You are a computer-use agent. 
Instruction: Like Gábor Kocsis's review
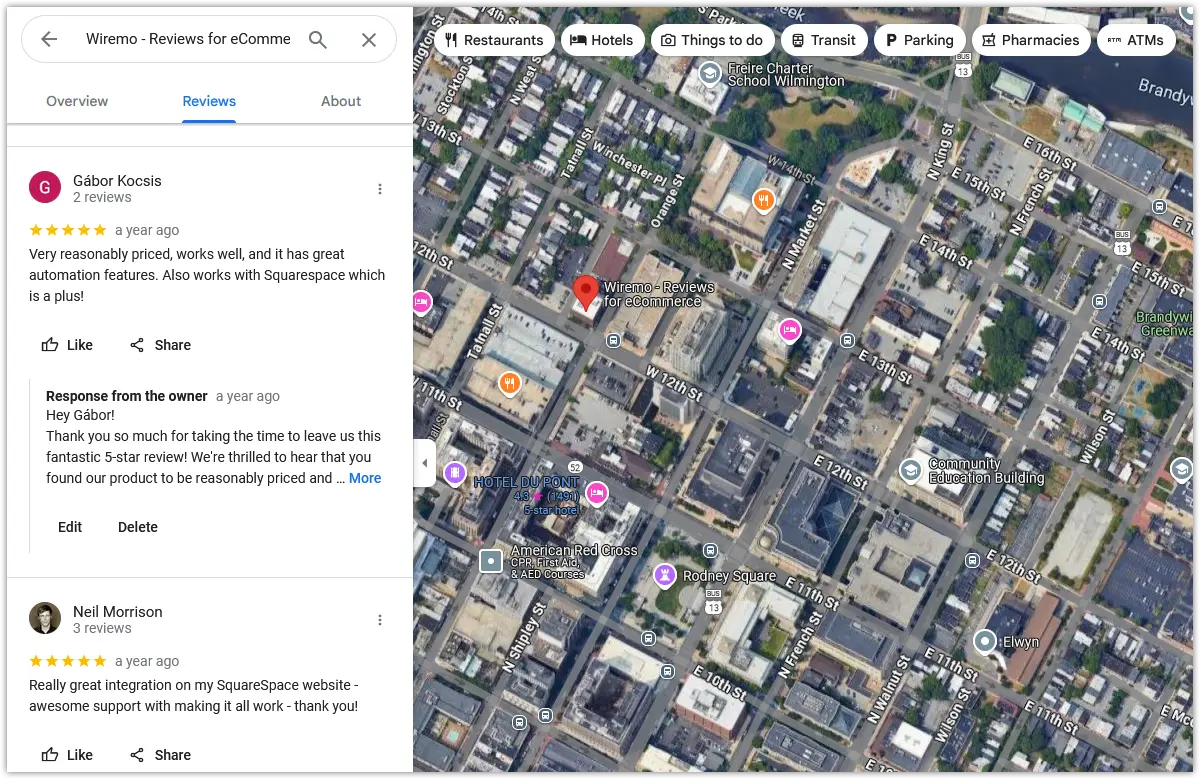click(67, 345)
